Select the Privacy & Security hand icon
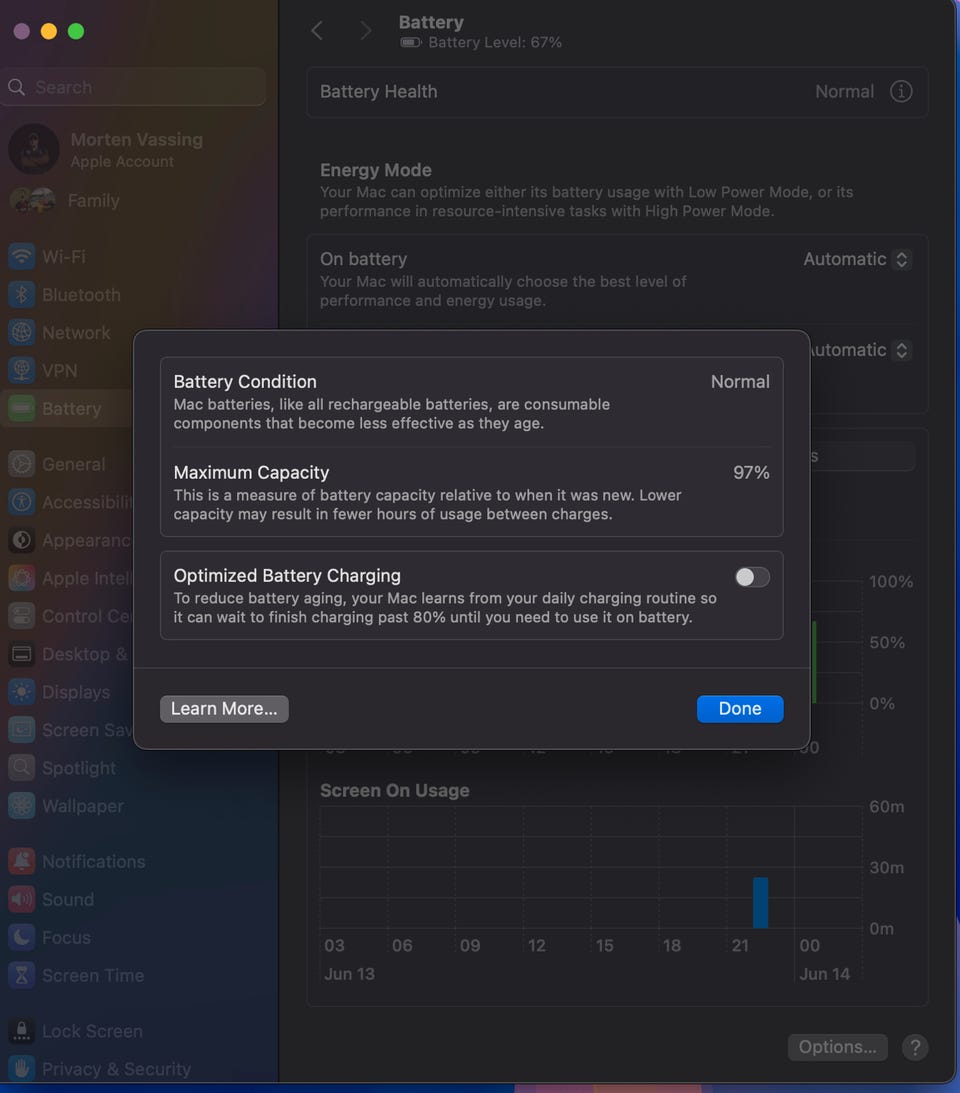960x1093 pixels. (22, 1069)
